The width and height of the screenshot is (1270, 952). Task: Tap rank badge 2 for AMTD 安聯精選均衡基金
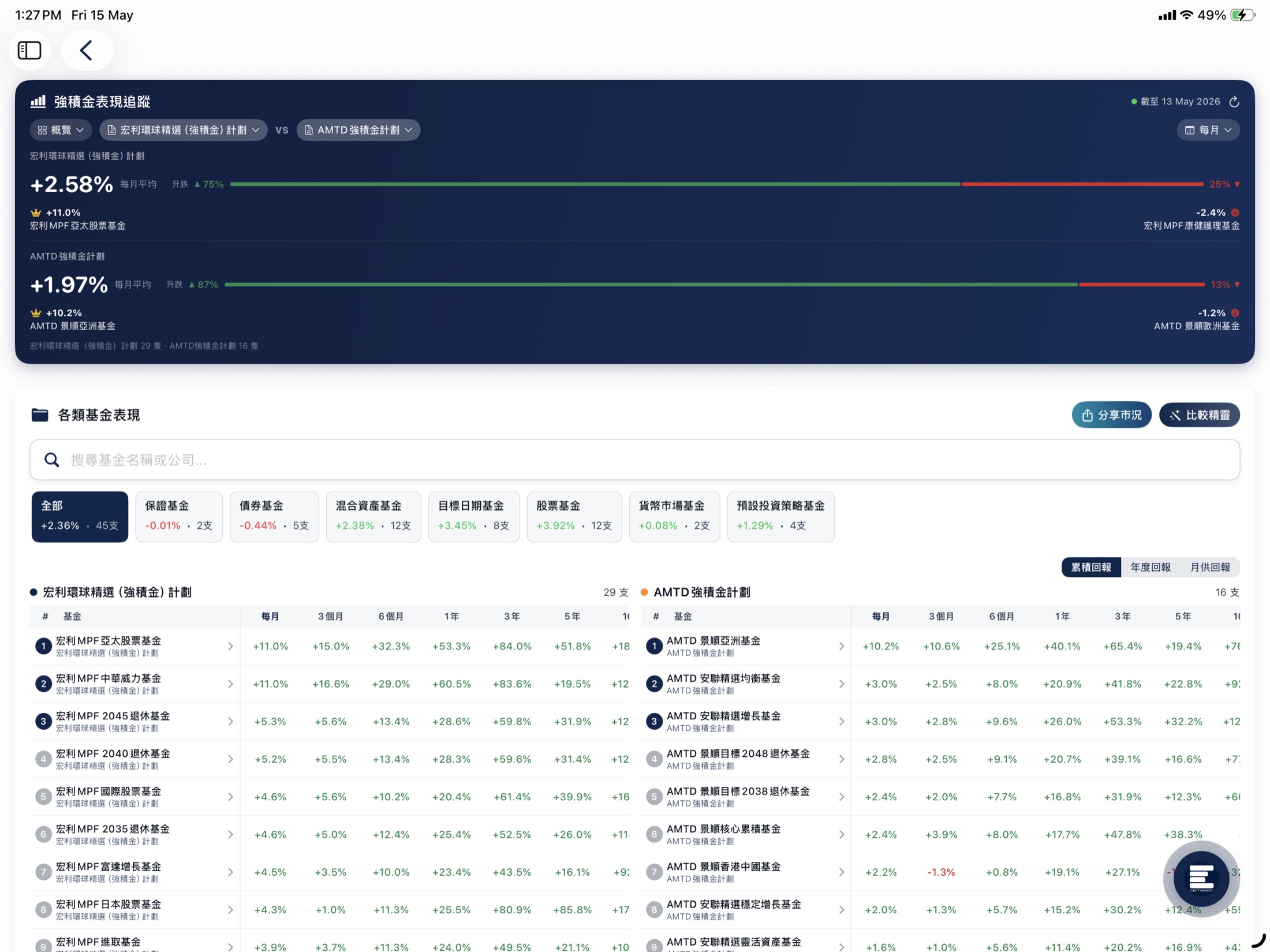coord(654,684)
